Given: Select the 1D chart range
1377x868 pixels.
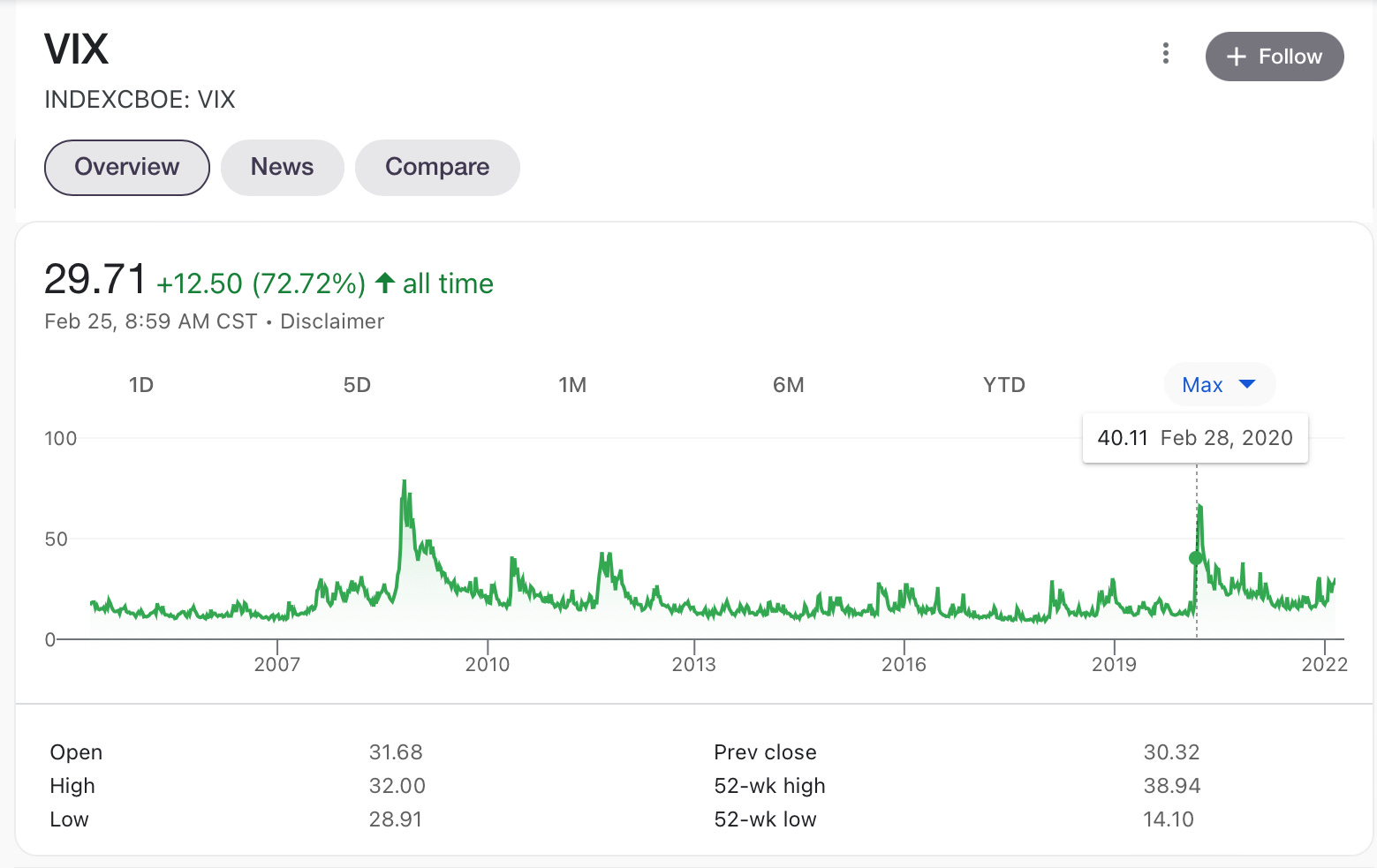Looking at the screenshot, I should click(x=141, y=385).
